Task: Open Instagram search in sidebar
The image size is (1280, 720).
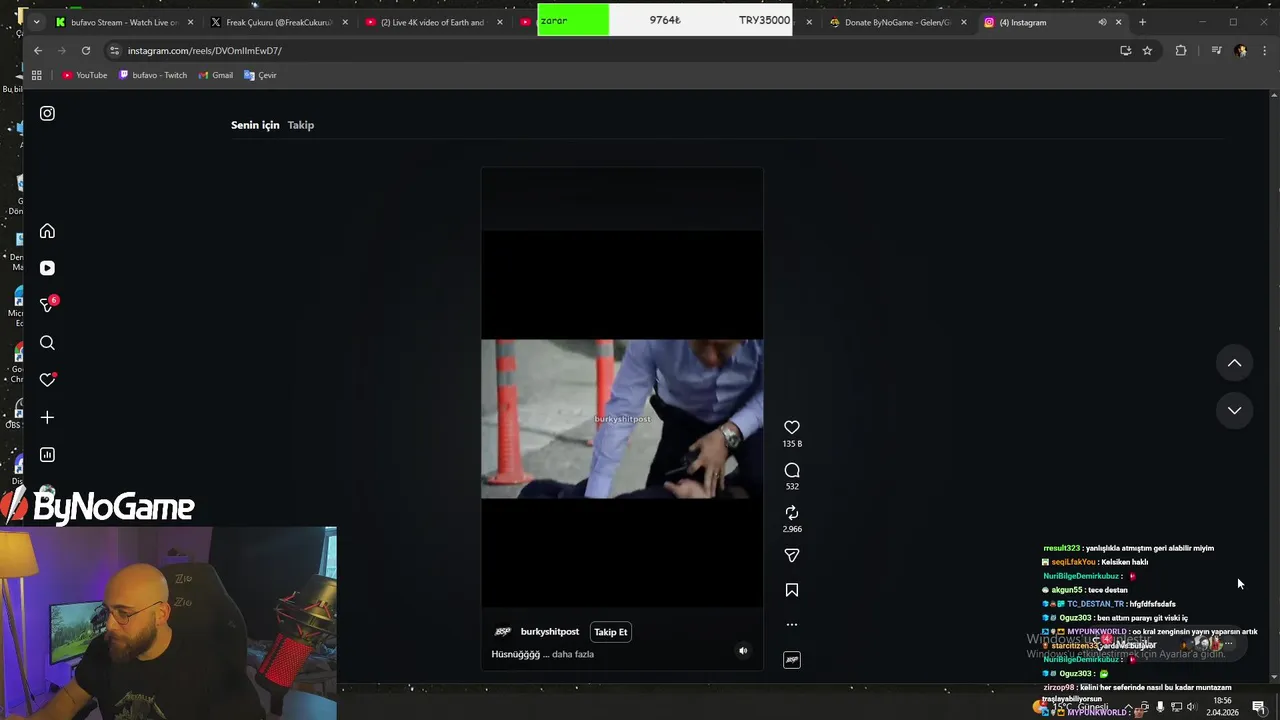Action: (47, 343)
